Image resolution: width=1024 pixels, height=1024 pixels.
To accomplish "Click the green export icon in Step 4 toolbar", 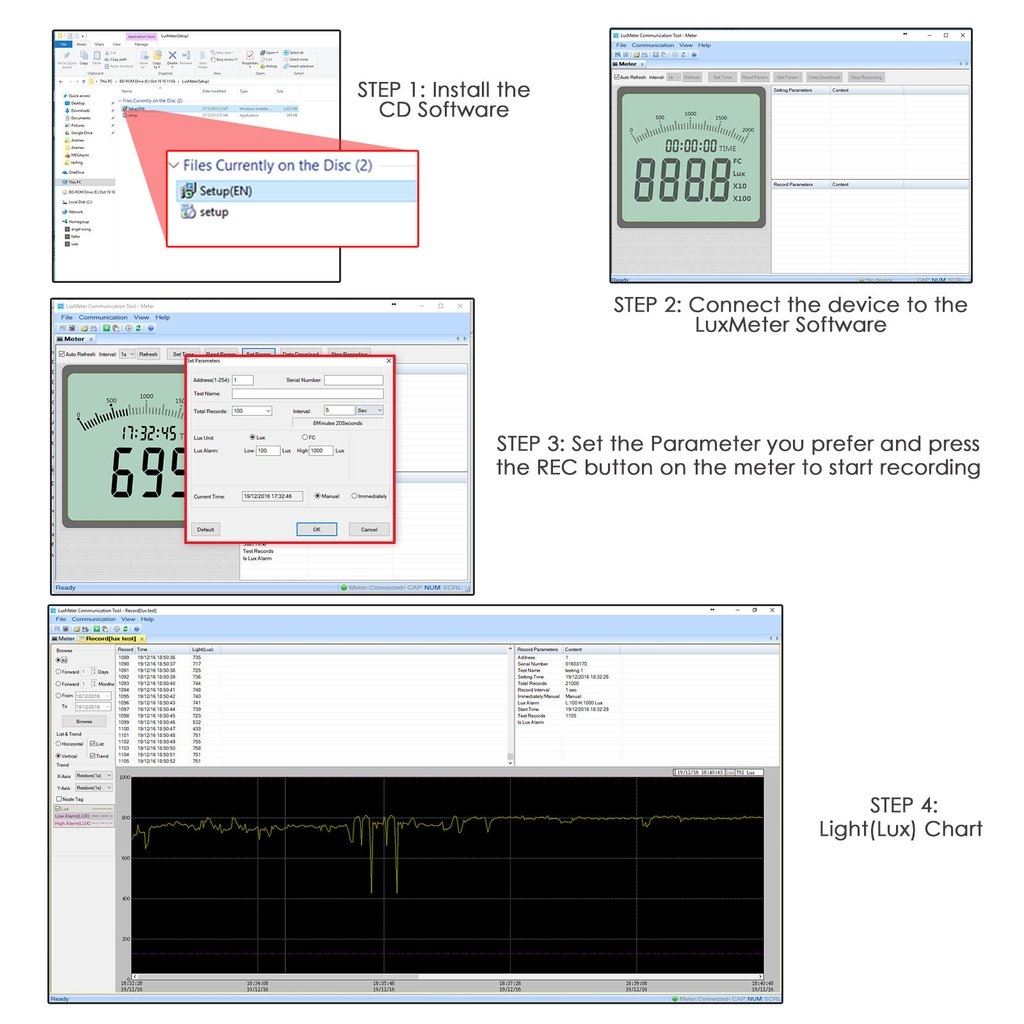I will point(97,629).
